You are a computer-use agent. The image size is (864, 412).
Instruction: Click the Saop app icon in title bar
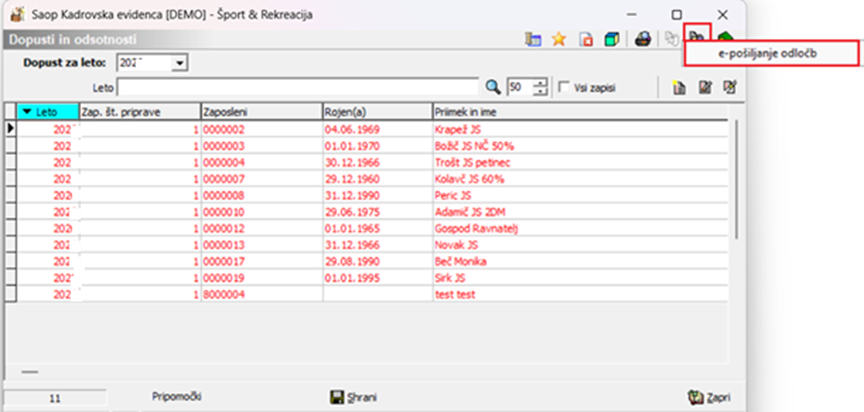tap(17, 14)
